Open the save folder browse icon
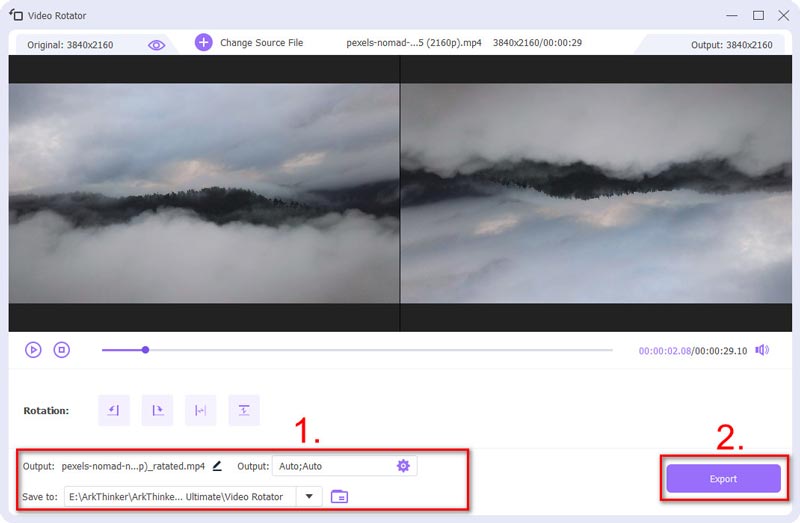Viewport: 800px width, 523px height. click(339, 496)
